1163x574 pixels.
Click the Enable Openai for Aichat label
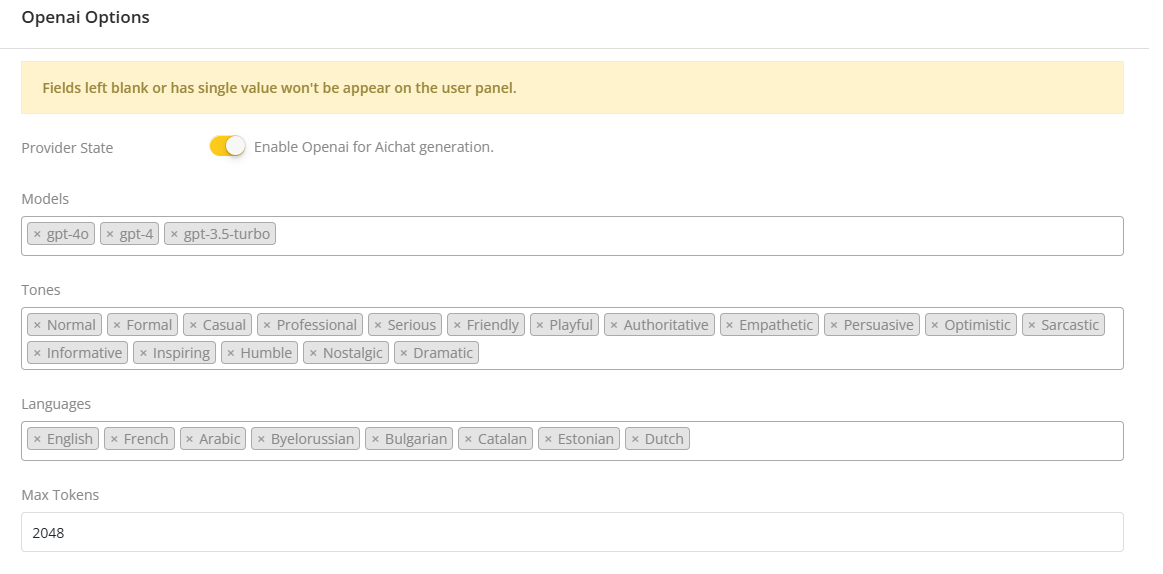click(373, 147)
